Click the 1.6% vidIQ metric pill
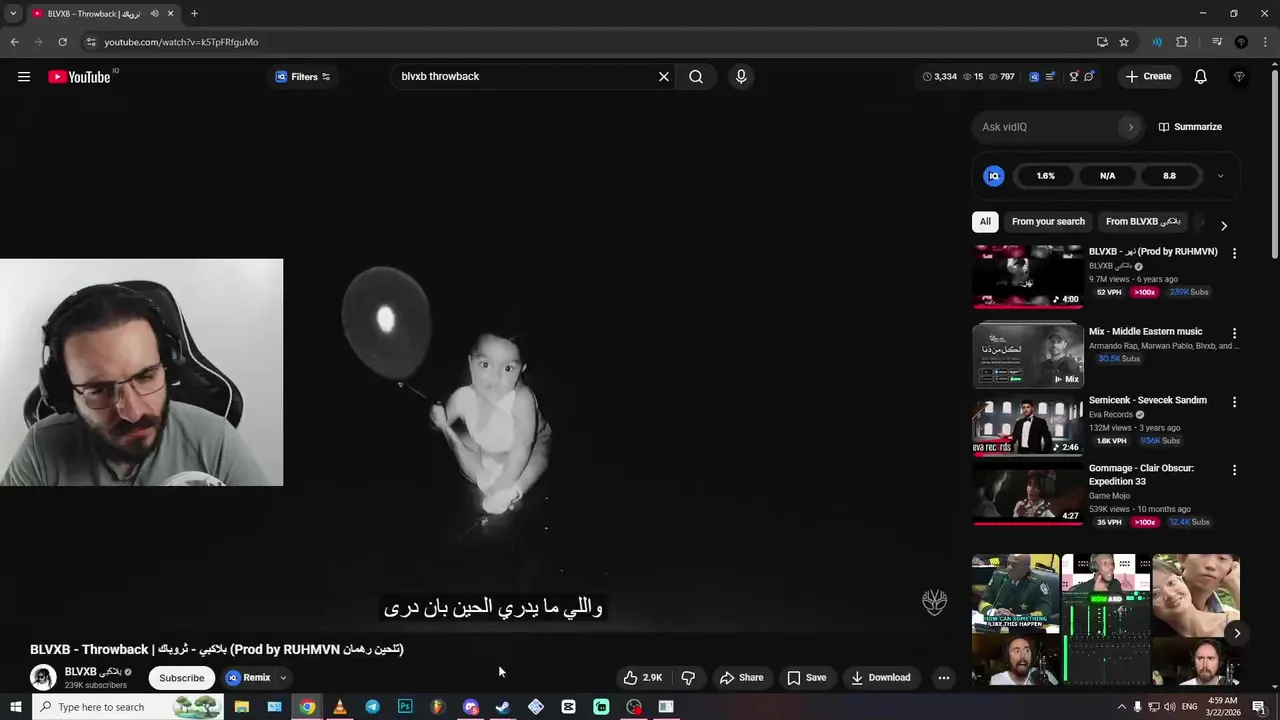This screenshot has height=720, width=1280. click(1045, 176)
